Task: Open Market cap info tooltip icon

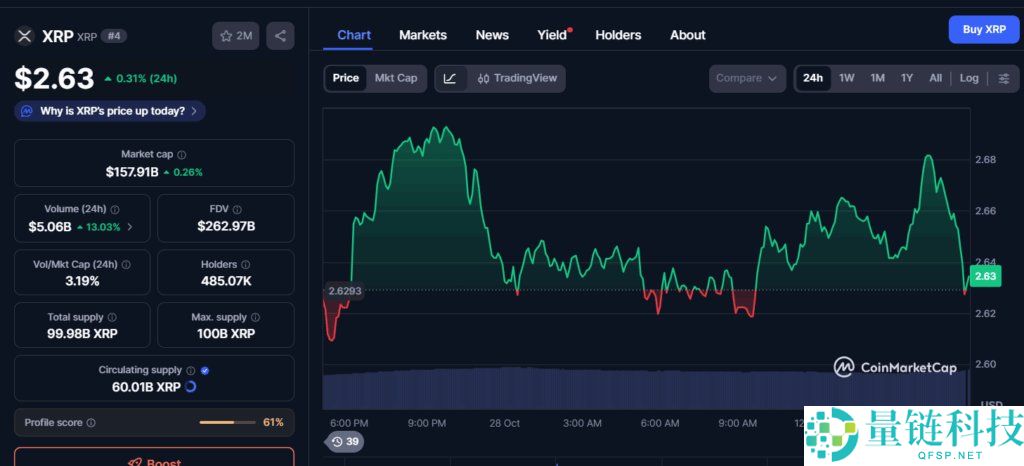Action: click(182, 155)
